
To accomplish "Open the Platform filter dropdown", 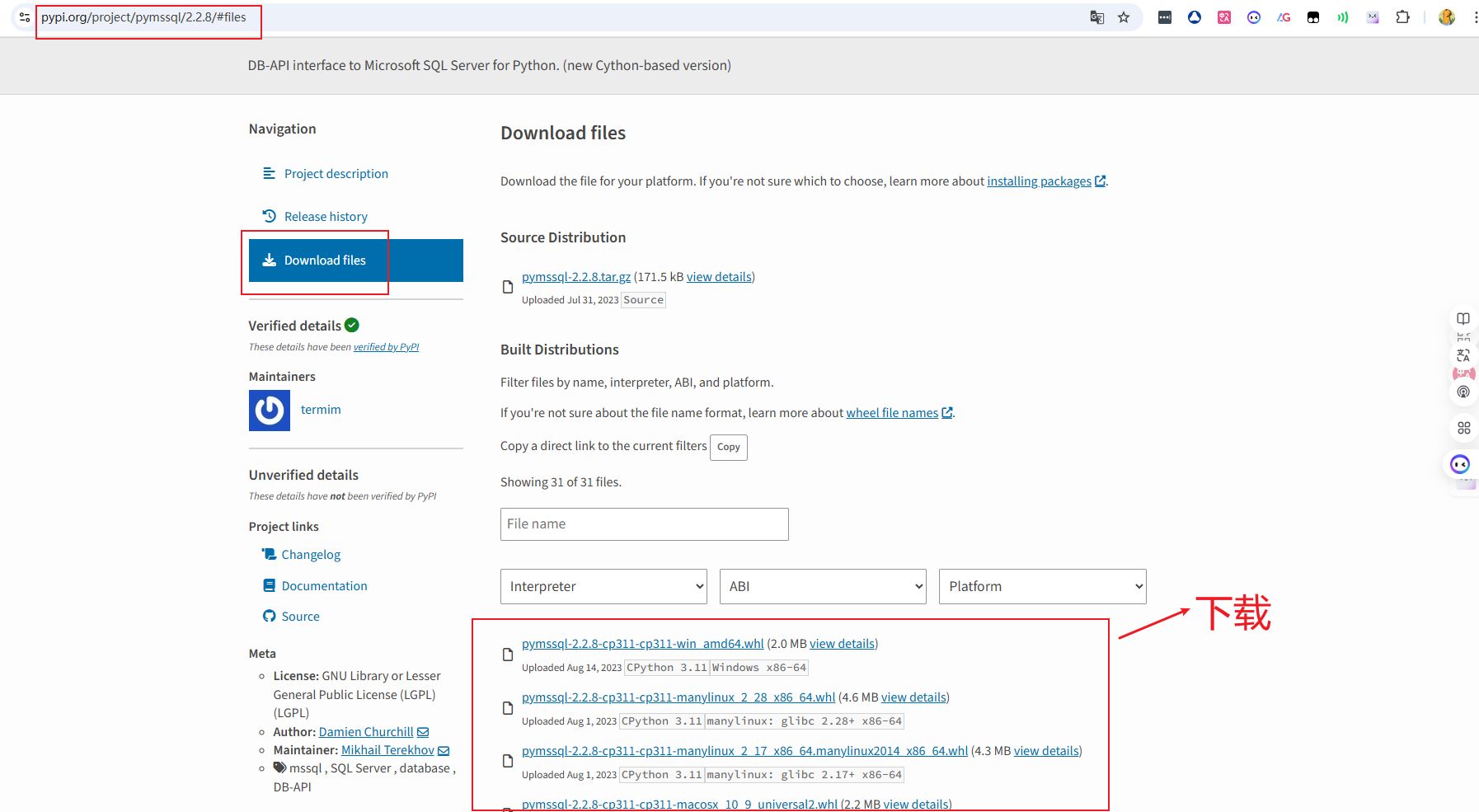I will [x=1042, y=586].
